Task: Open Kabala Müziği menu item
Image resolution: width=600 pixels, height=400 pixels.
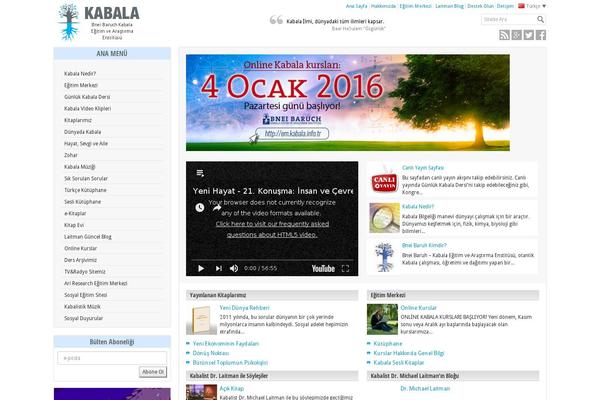Action: click(80, 167)
